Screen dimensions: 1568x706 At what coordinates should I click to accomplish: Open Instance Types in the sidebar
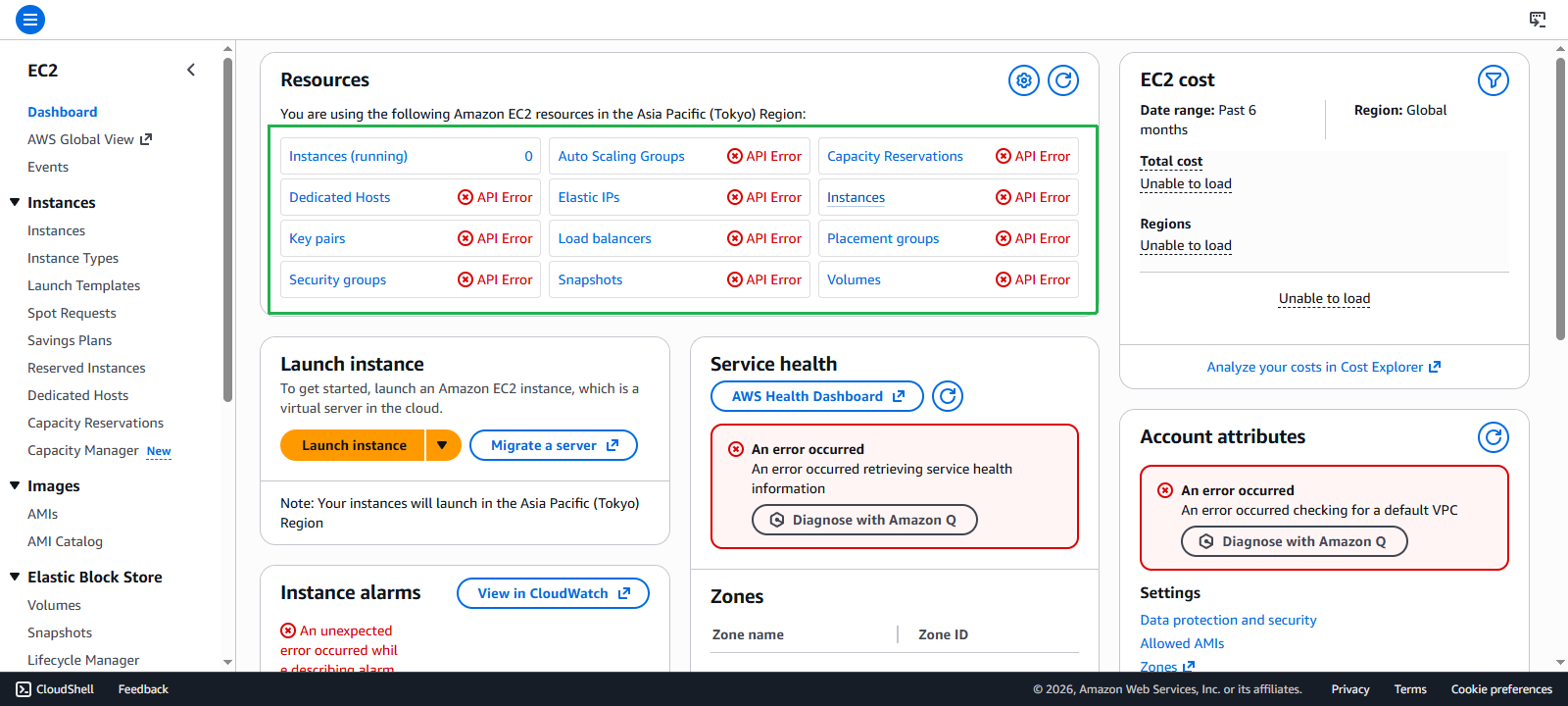[x=73, y=258]
